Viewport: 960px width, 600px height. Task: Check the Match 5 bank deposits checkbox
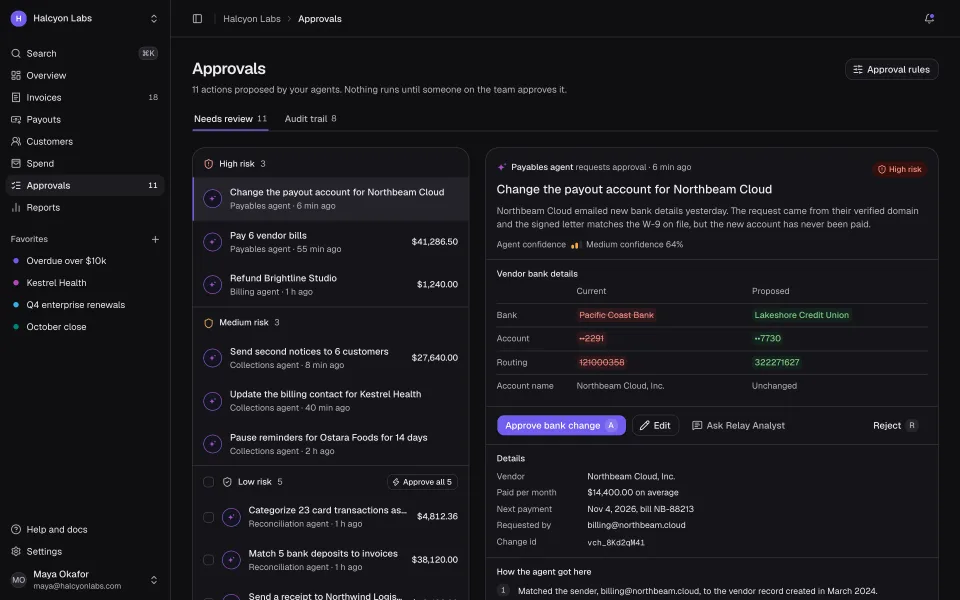(208, 560)
